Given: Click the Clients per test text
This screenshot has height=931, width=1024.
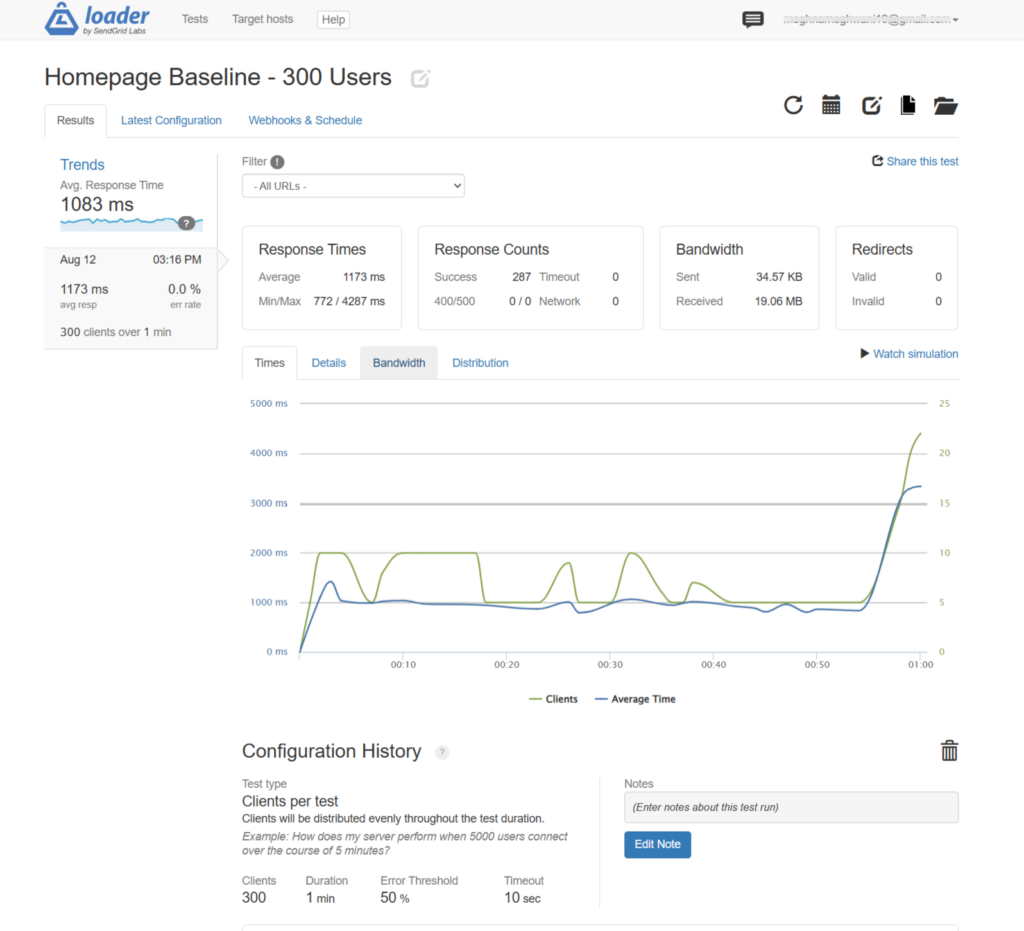Looking at the screenshot, I should (x=290, y=801).
